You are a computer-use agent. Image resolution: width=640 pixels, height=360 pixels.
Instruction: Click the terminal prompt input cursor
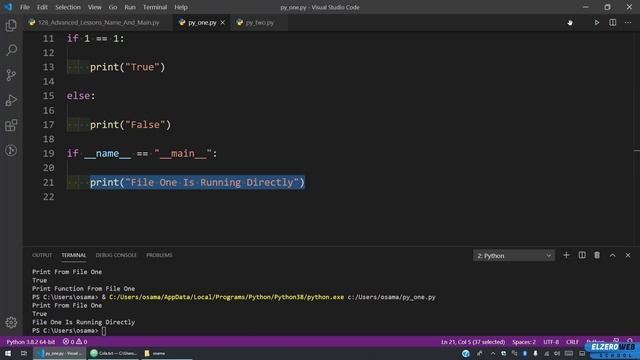click(104, 331)
